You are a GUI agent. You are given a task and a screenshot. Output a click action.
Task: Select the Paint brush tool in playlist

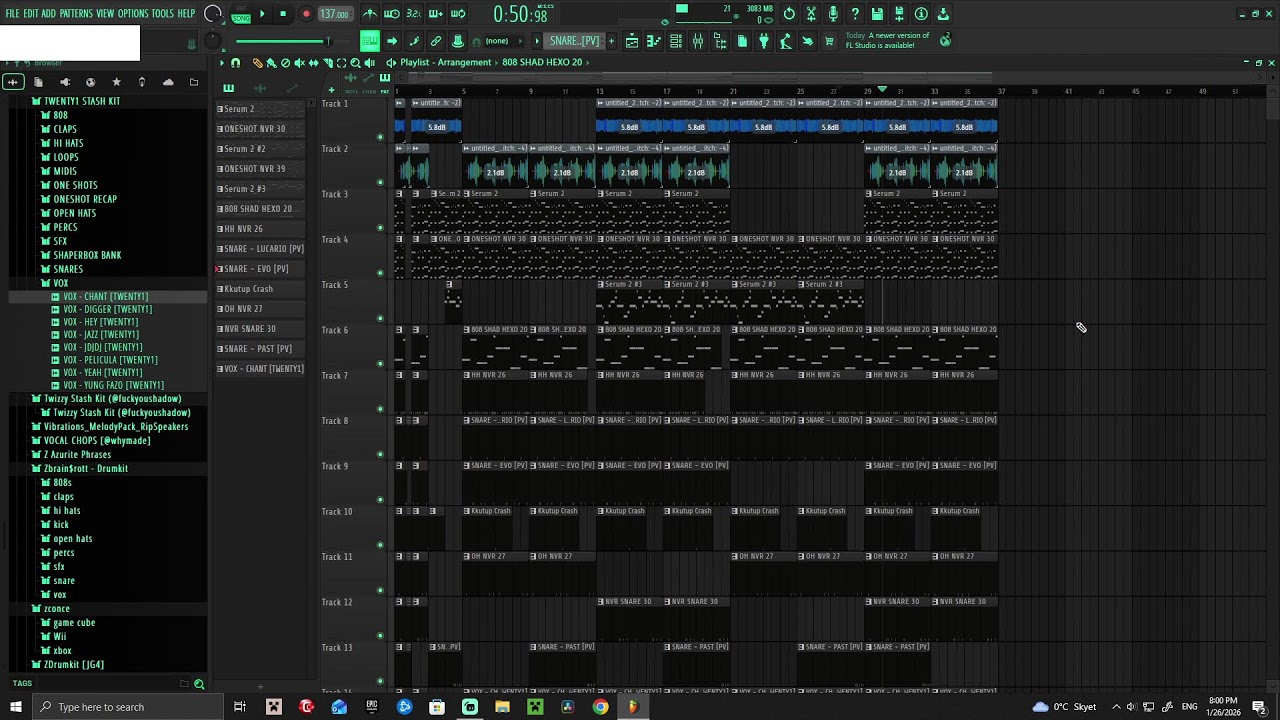[x=271, y=62]
